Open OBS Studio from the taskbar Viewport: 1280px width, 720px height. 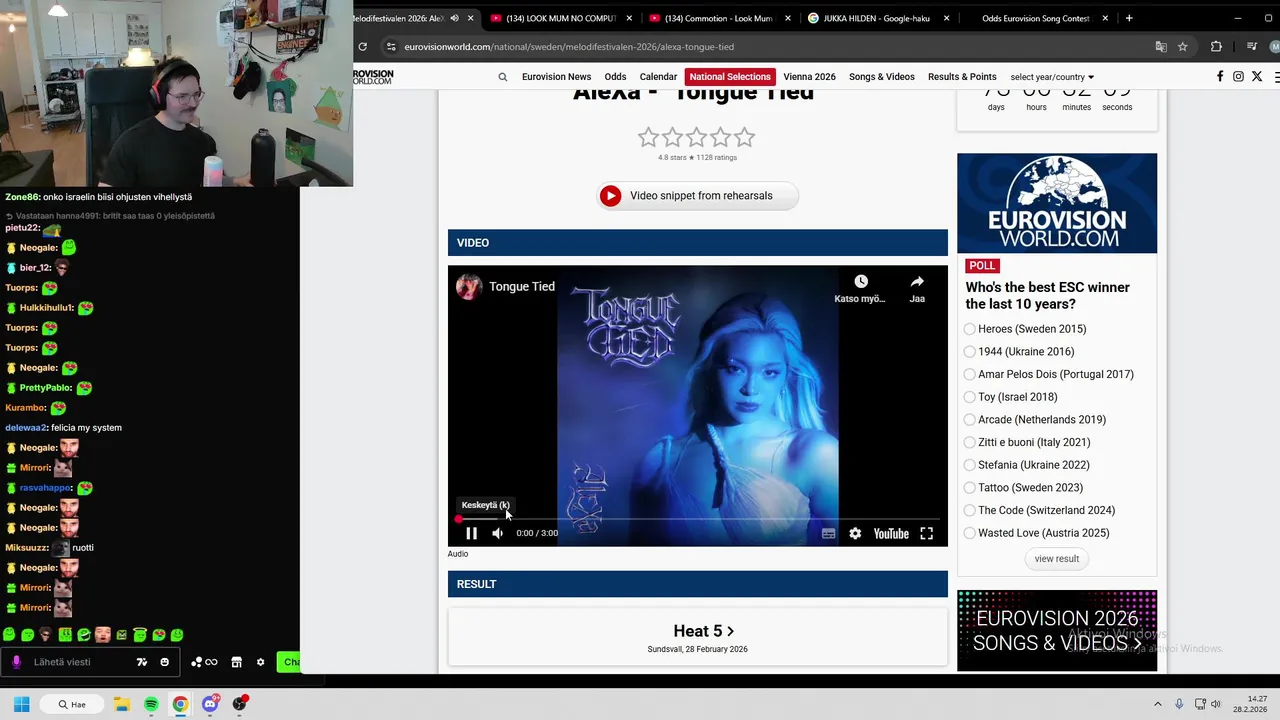click(x=239, y=704)
